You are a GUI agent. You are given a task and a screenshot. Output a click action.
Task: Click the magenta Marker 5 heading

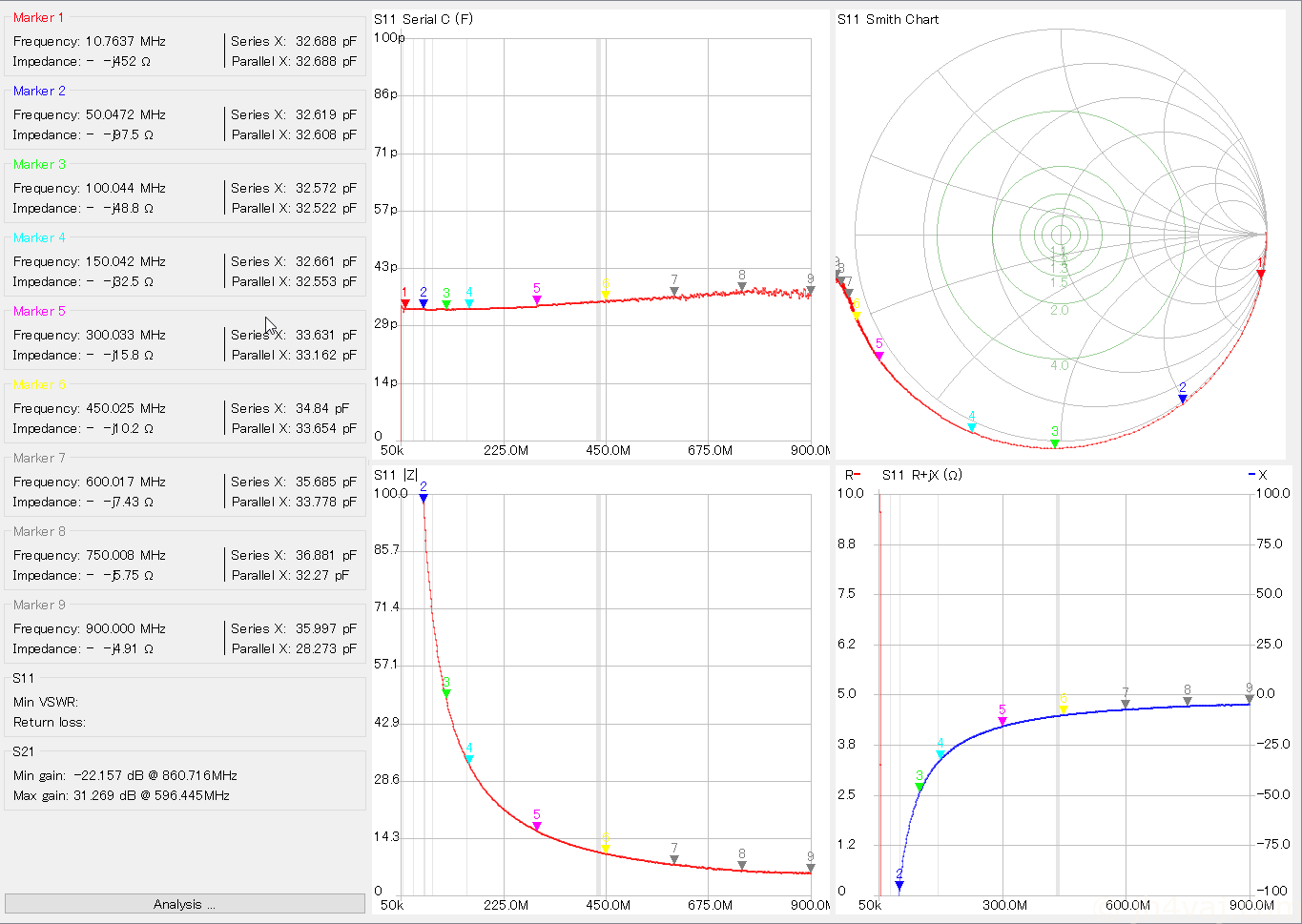click(x=39, y=311)
